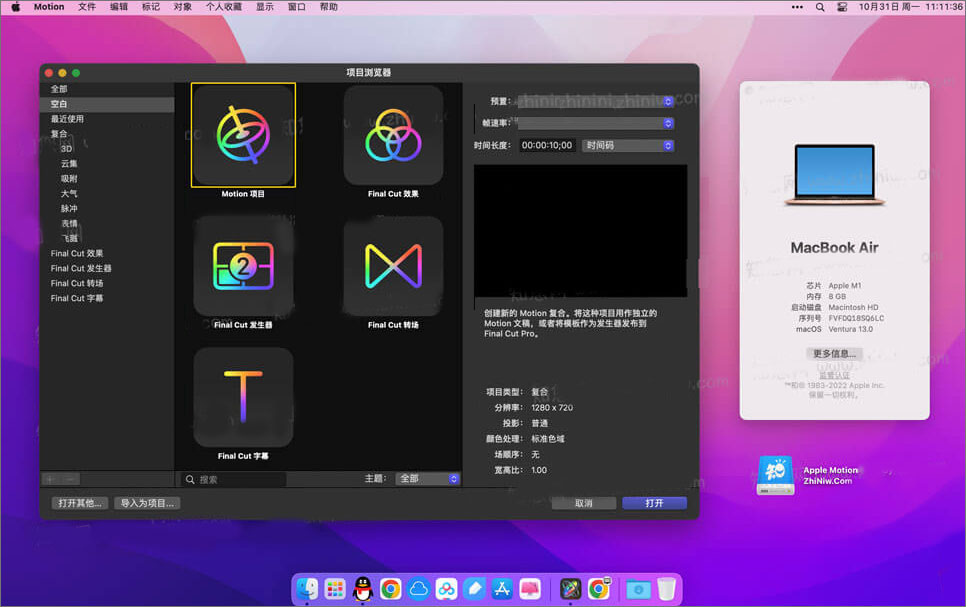Open the 对象 menu
The image size is (966, 607).
click(x=182, y=7)
